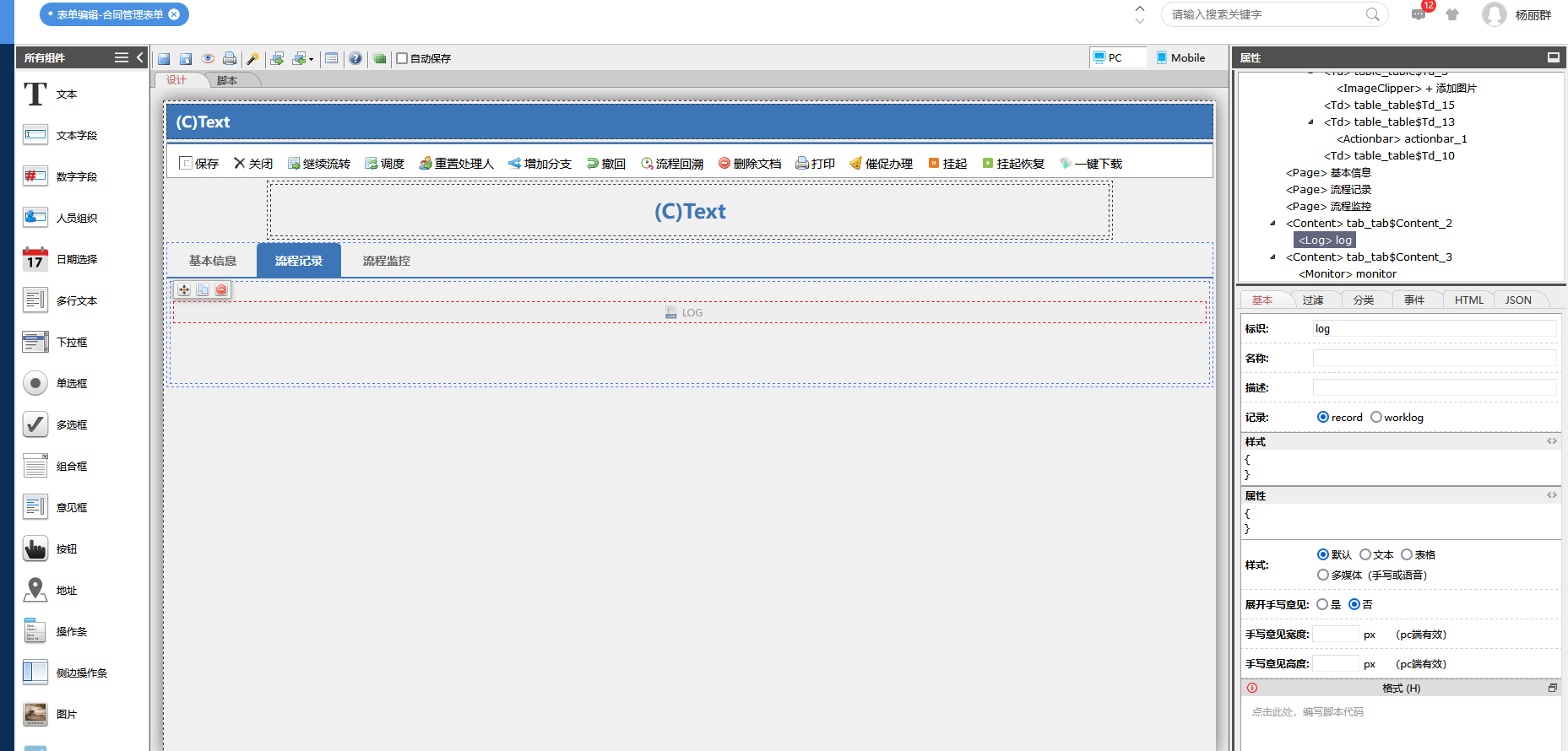This screenshot has width=1568, height=751.
Task: Switch to the 流程监控 form tab
Action: pyautogui.click(x=387, y=261)
